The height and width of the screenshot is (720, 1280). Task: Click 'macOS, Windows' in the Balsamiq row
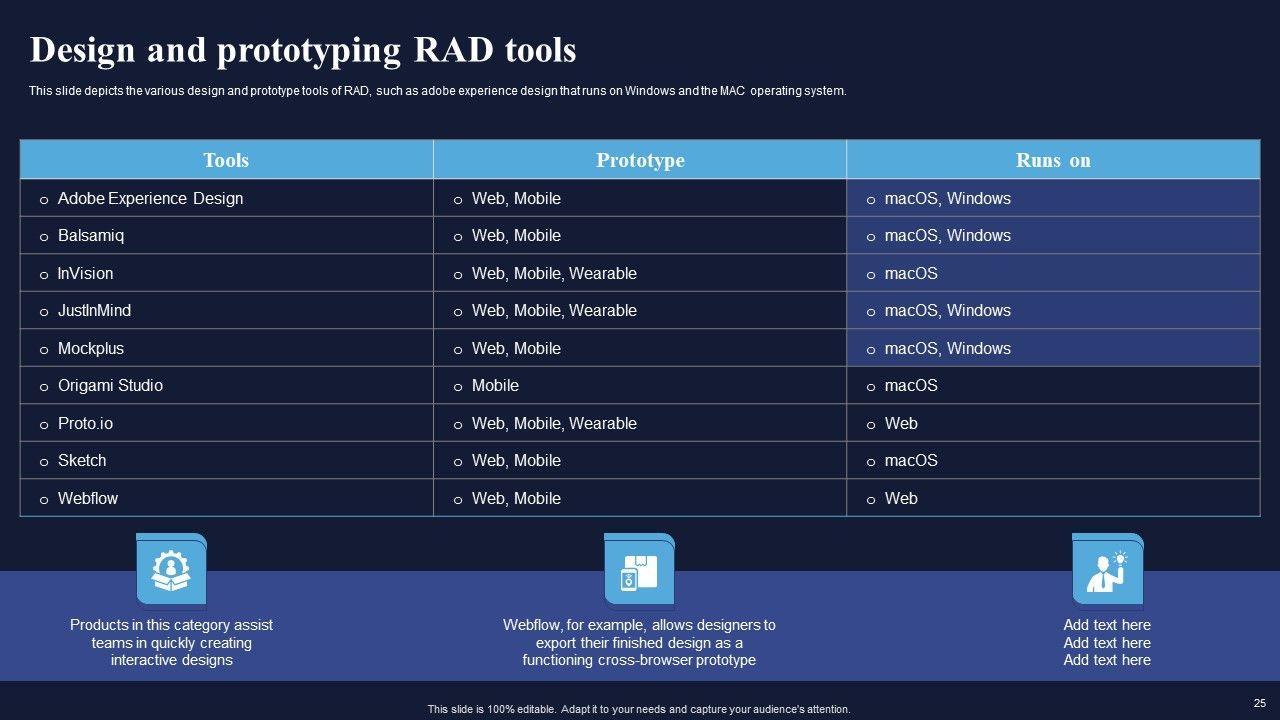click(x=948, y=236)
